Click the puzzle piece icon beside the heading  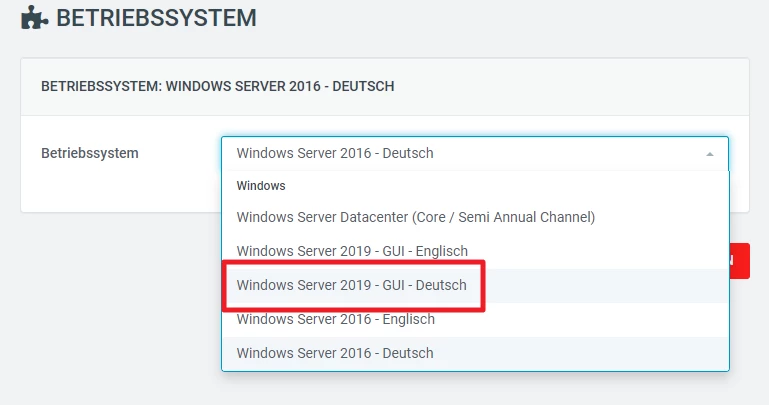click(35, 17)
